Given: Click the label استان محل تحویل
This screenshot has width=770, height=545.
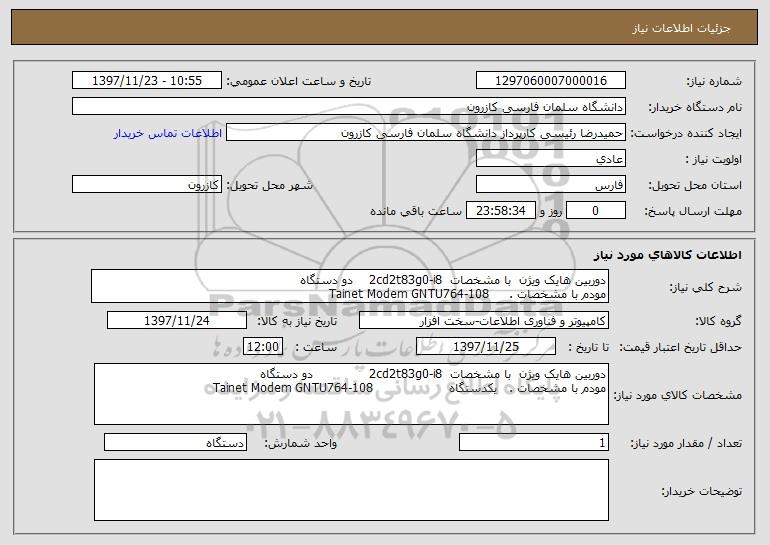Looking at the screenshot, I should click(x=695, y=185).
